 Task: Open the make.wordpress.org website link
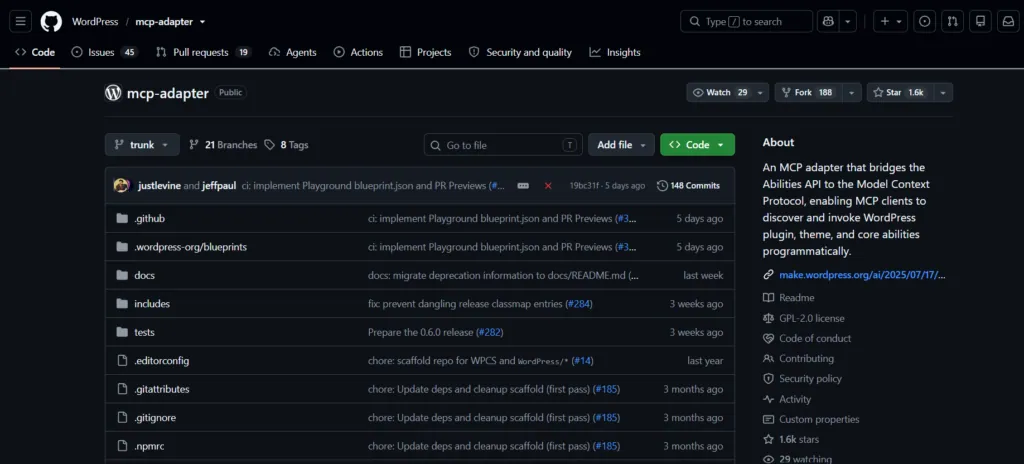click(x=862, y=274)
